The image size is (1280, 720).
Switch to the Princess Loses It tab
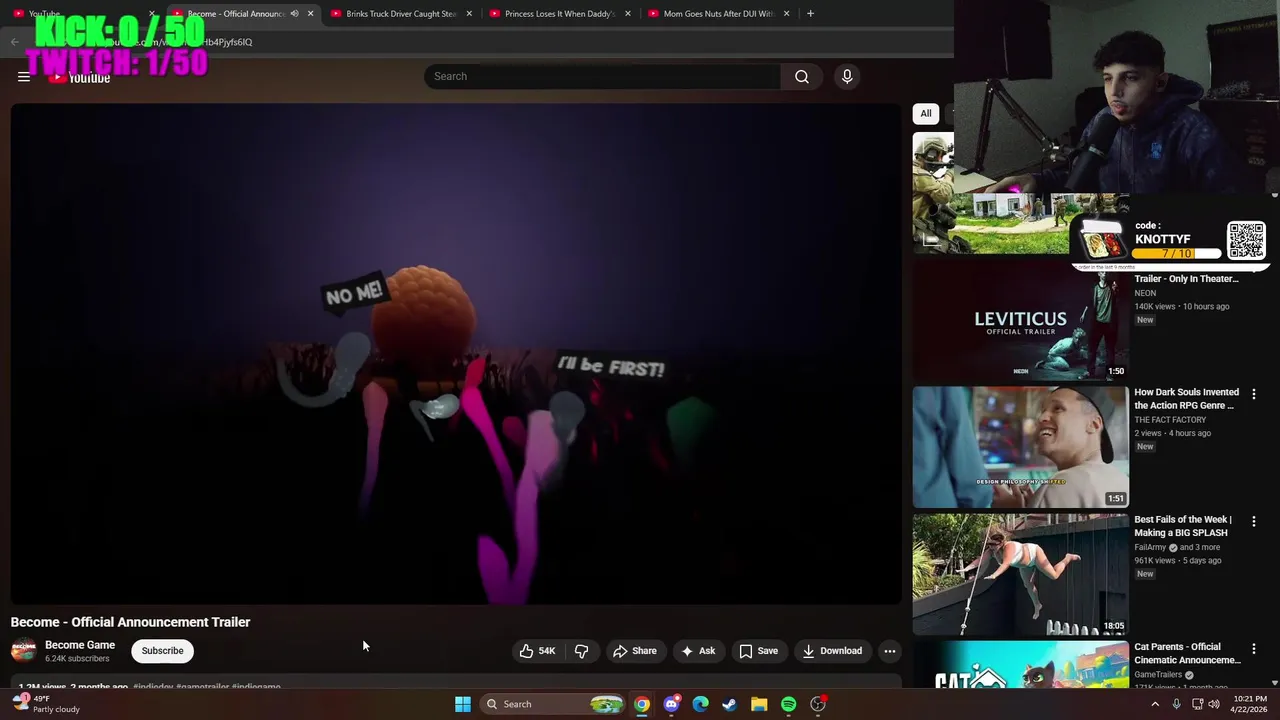[553, 14]
